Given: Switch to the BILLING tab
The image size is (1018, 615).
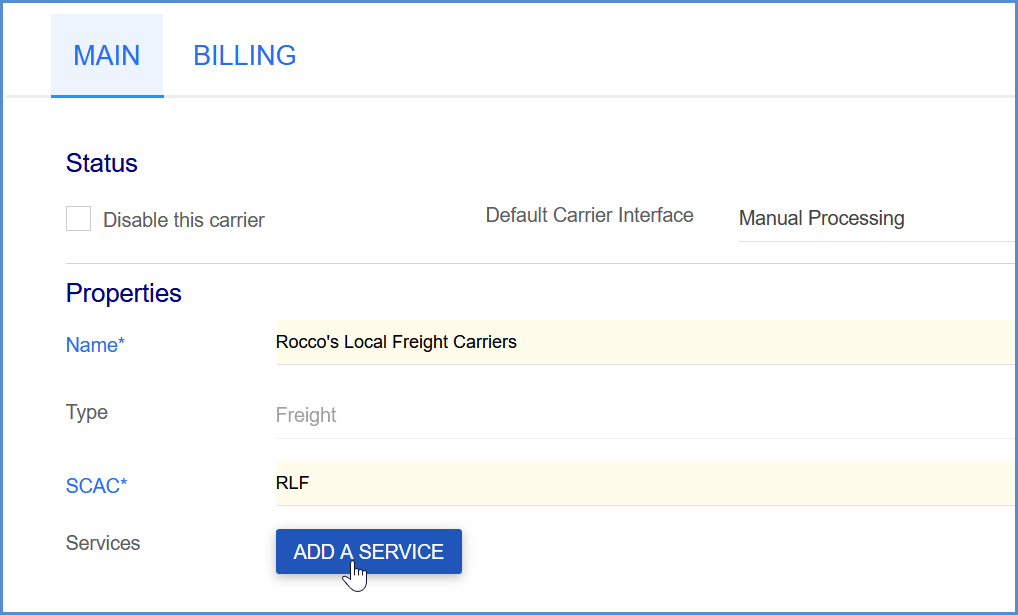Looking at the screenshot, I should click(x=245, y=55).
